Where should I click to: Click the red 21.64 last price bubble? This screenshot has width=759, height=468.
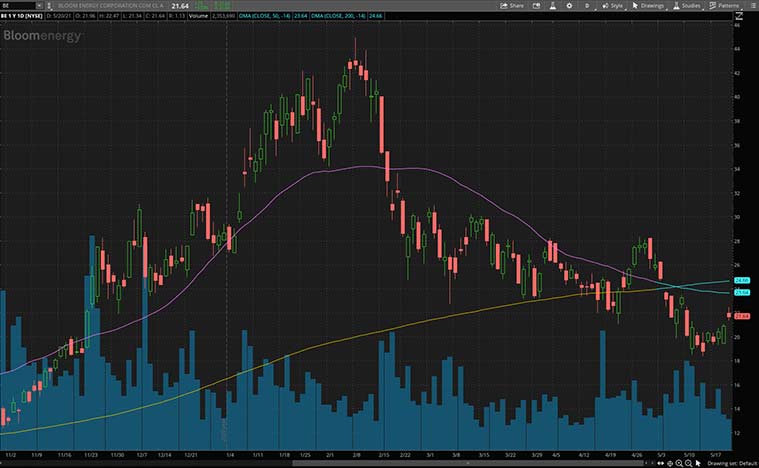point(742,317)
